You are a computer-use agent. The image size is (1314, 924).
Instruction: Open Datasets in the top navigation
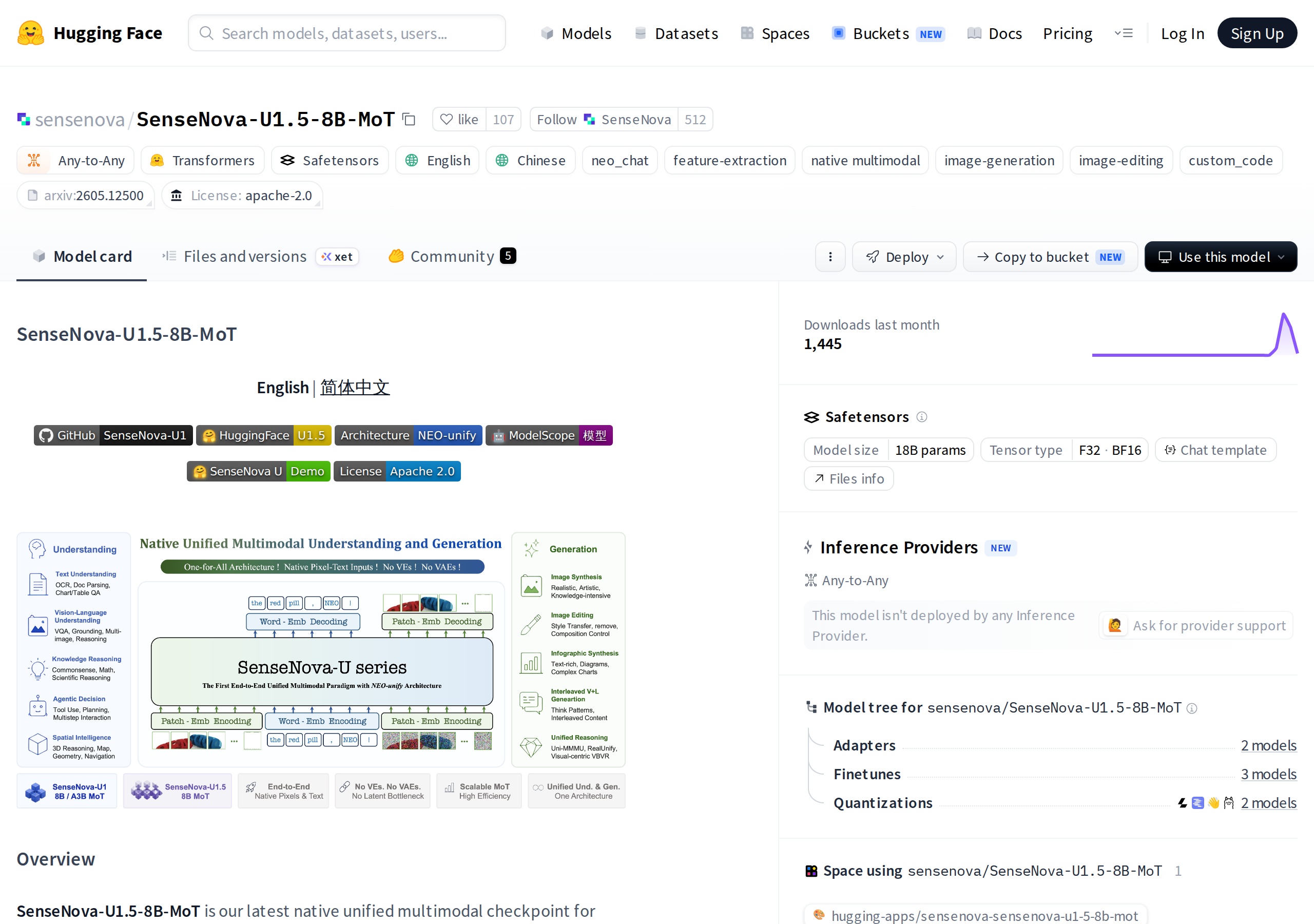pos(677,33)
